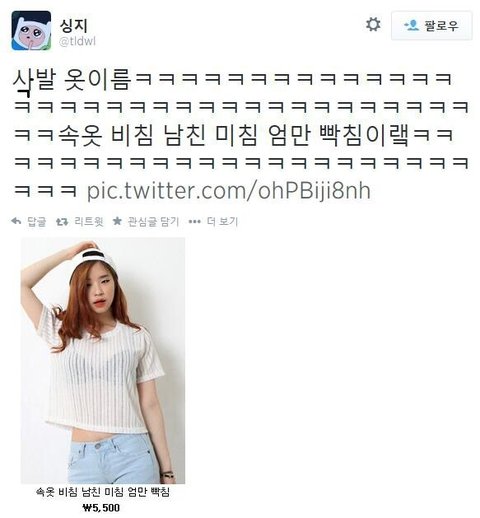The image size is (480, 518).
Task: Expand the 더 보기 more options
Action: tap(222, 221)
